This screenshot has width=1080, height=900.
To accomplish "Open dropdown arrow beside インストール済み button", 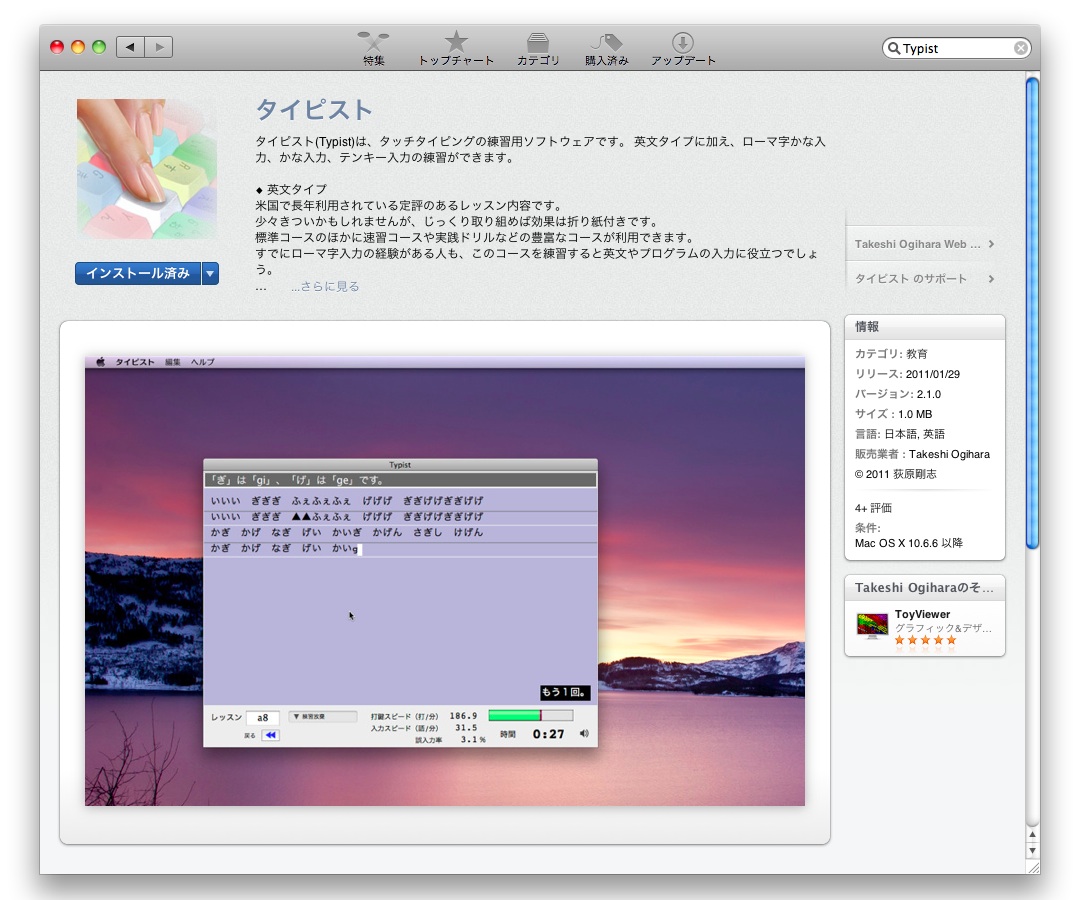I will [x=210, y=273].
